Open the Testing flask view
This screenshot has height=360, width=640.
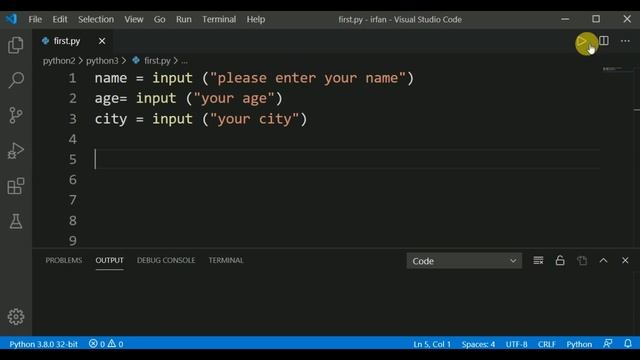click(16, 221)
